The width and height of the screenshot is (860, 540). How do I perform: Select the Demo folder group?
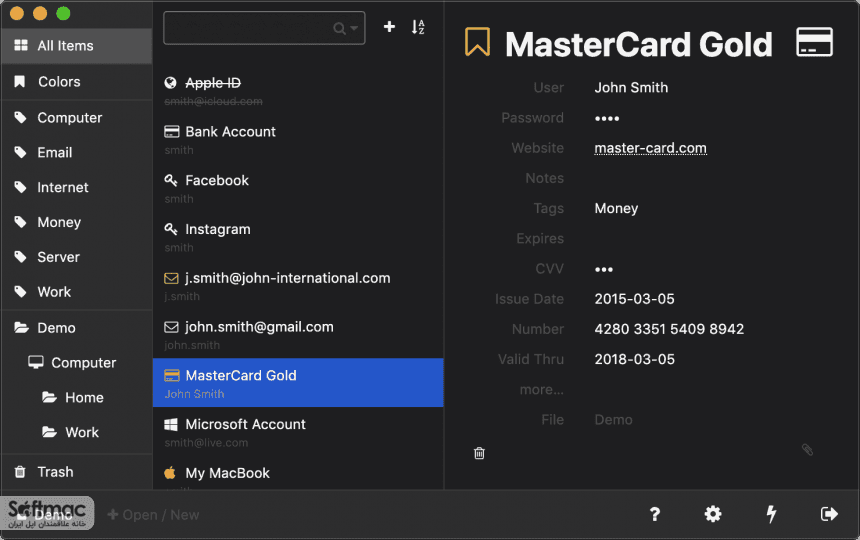click(x=77, y=328)
